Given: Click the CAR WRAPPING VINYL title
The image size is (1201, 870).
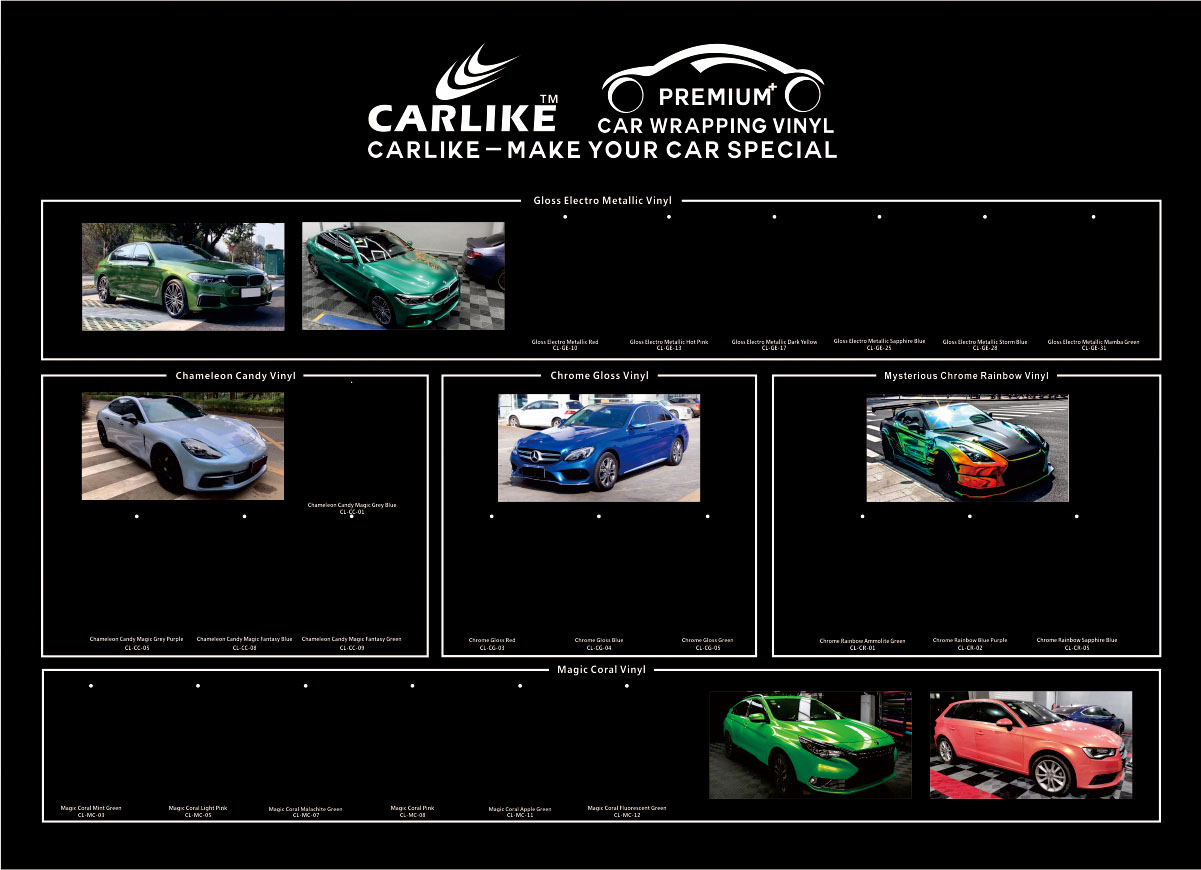Looking at the screenshot, I should pos(715,126).
